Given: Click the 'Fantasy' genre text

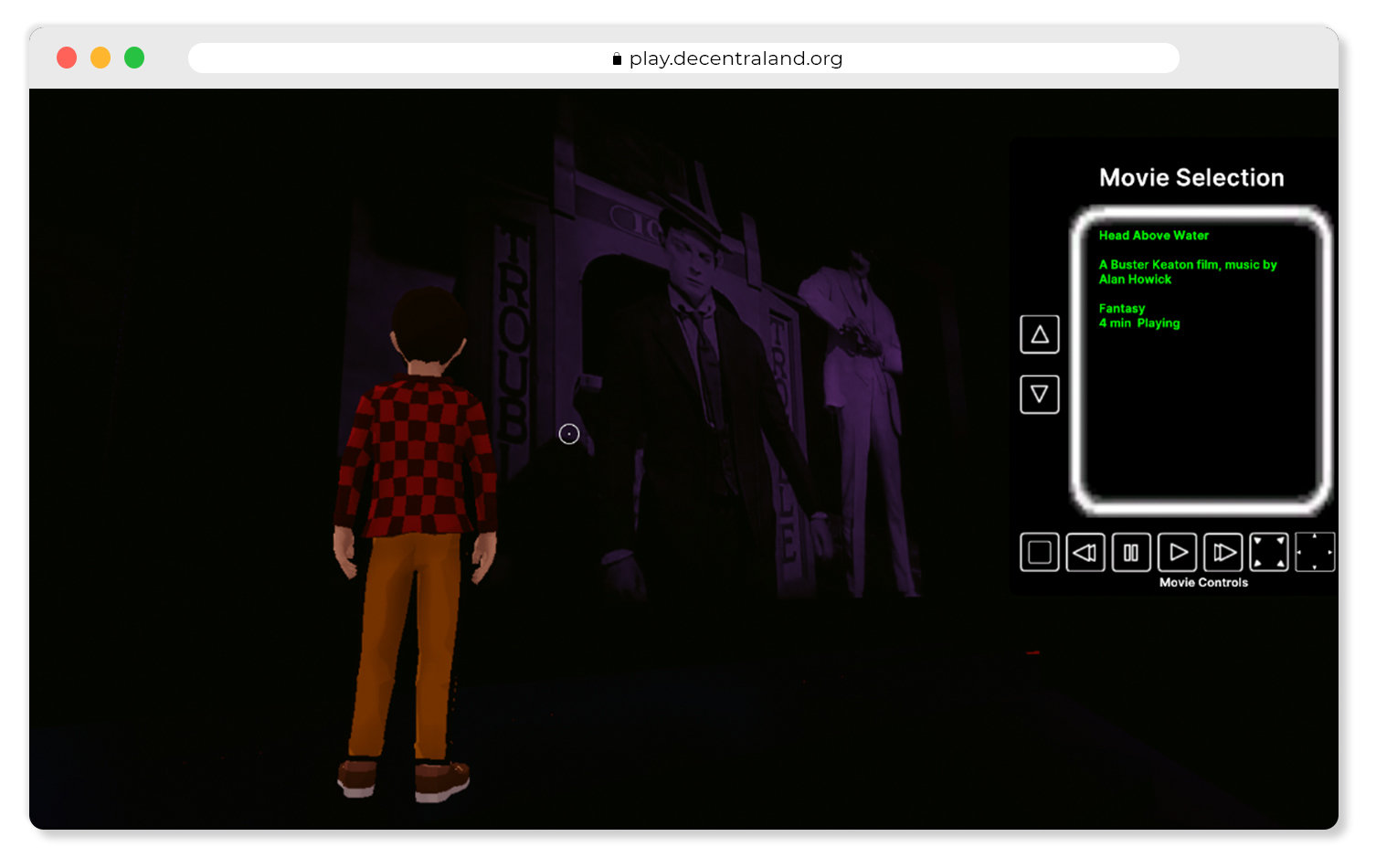Looking at the screenshot, I should (1121, 309).
